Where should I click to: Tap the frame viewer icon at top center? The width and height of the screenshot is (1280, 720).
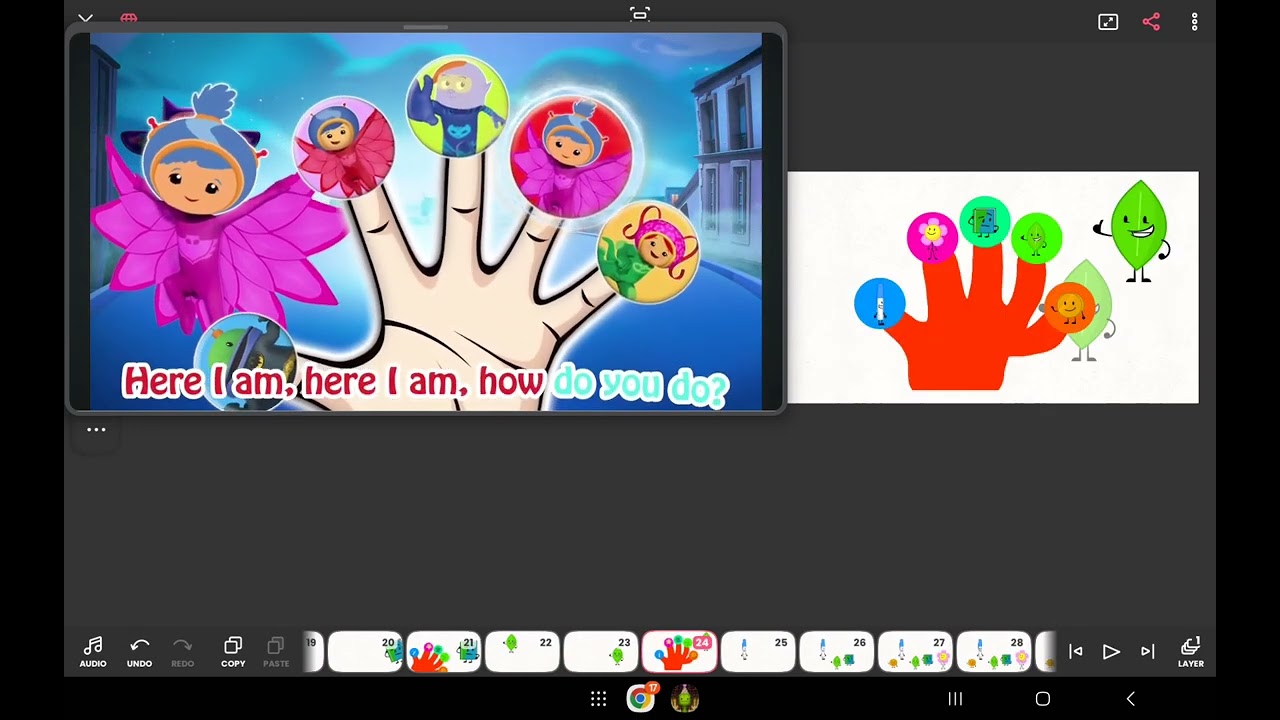click(x=640, y=14)
